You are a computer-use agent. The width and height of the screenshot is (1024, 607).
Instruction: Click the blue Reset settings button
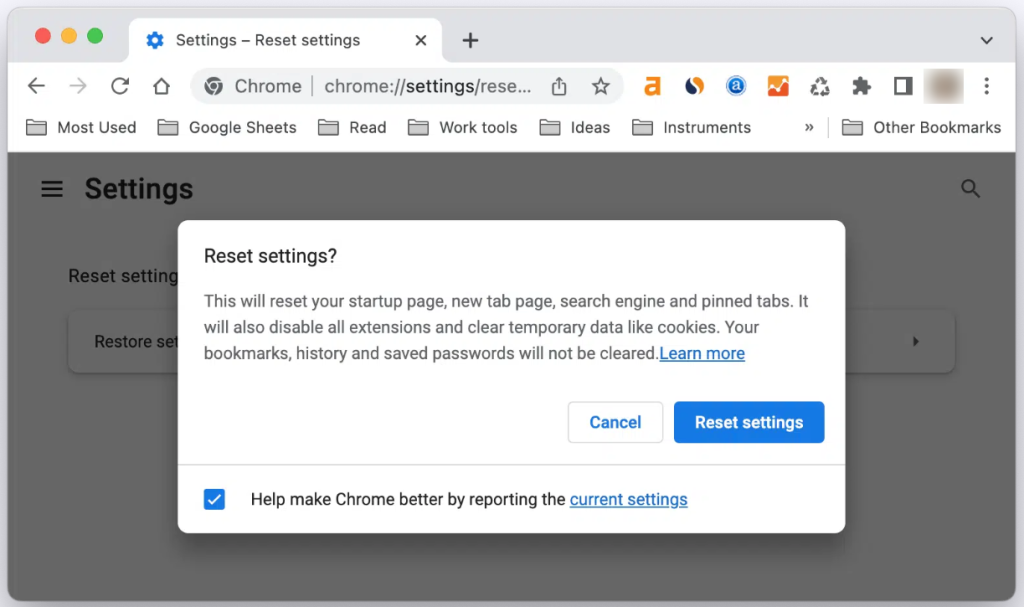click(749, 422)
